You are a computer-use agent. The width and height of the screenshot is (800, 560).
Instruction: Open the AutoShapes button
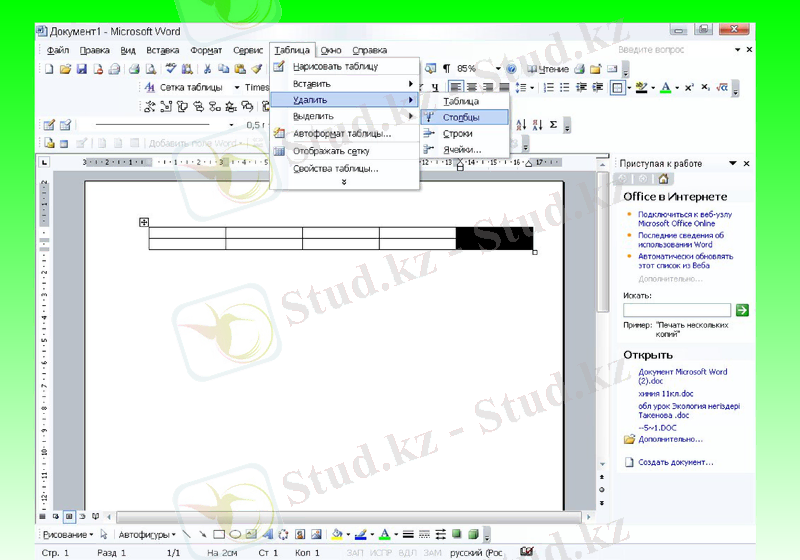(x=146, y=534)
